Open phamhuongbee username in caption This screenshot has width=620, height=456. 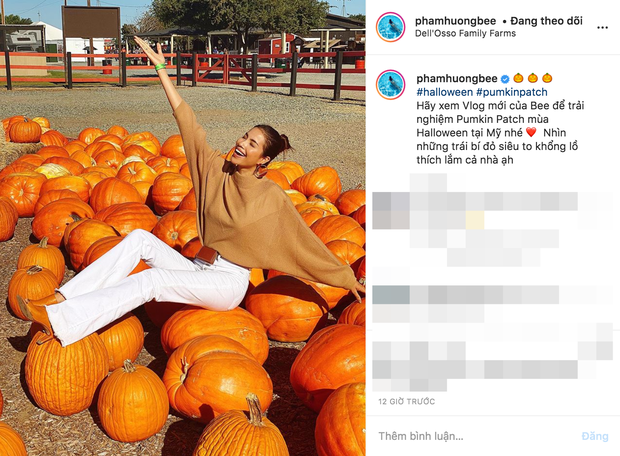(x=457, y=79)
